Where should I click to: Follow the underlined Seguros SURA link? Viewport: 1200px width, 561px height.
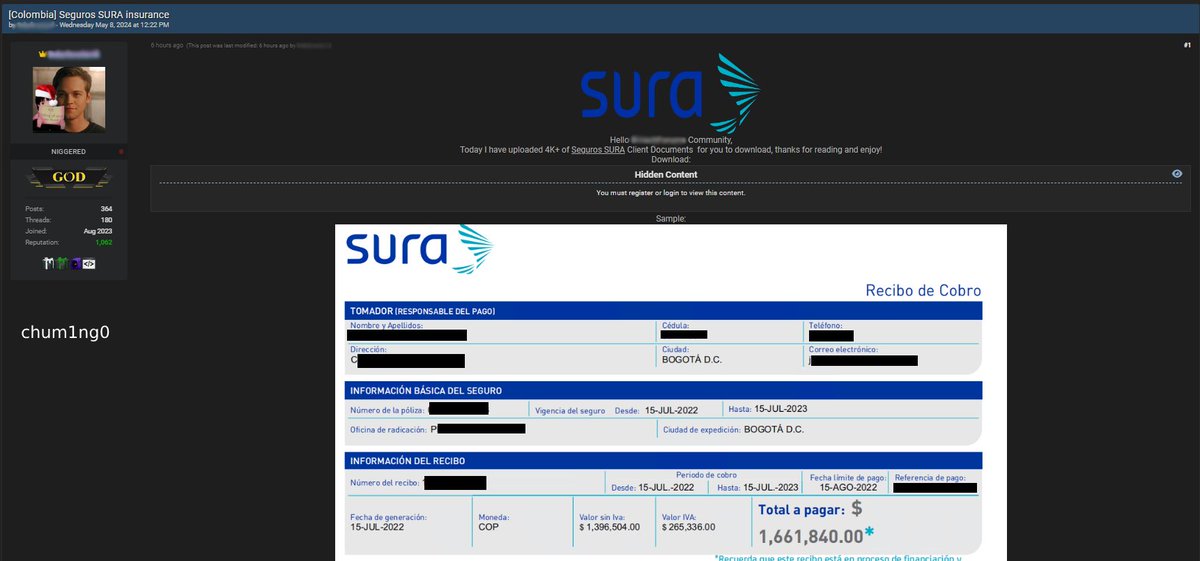click(x=598, y=150)
